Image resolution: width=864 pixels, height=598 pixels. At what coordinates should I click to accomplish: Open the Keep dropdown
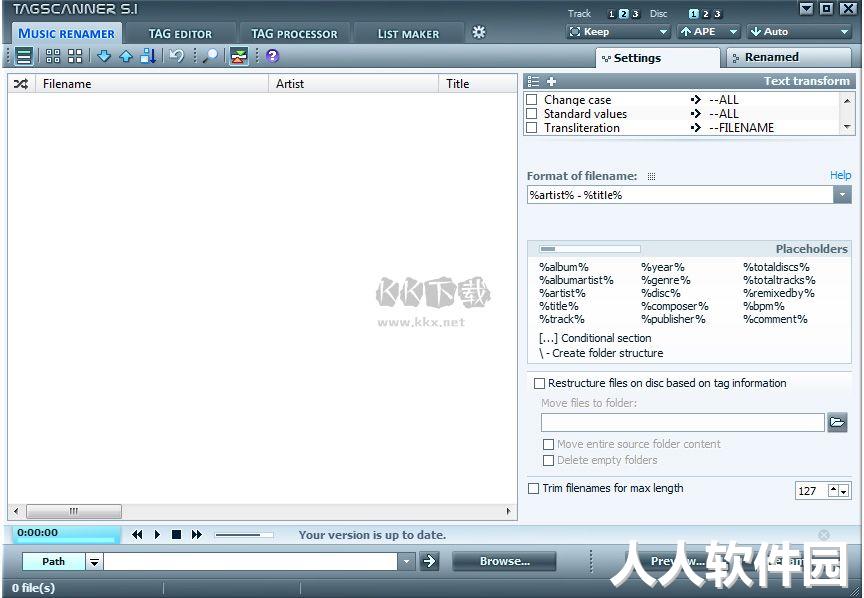tap(618, 32)
